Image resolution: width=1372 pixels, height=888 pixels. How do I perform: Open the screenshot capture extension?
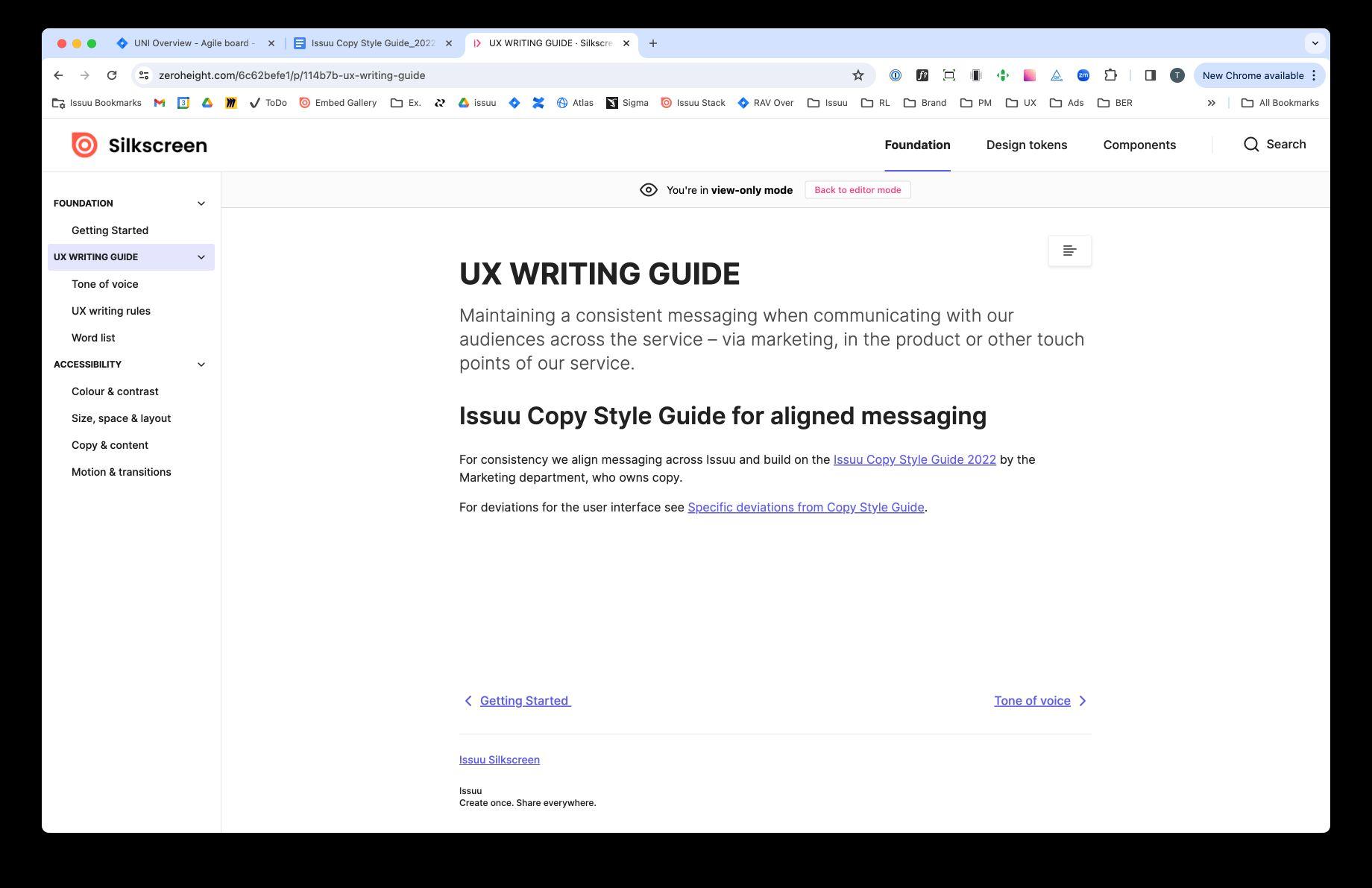(x=948, y=75)
